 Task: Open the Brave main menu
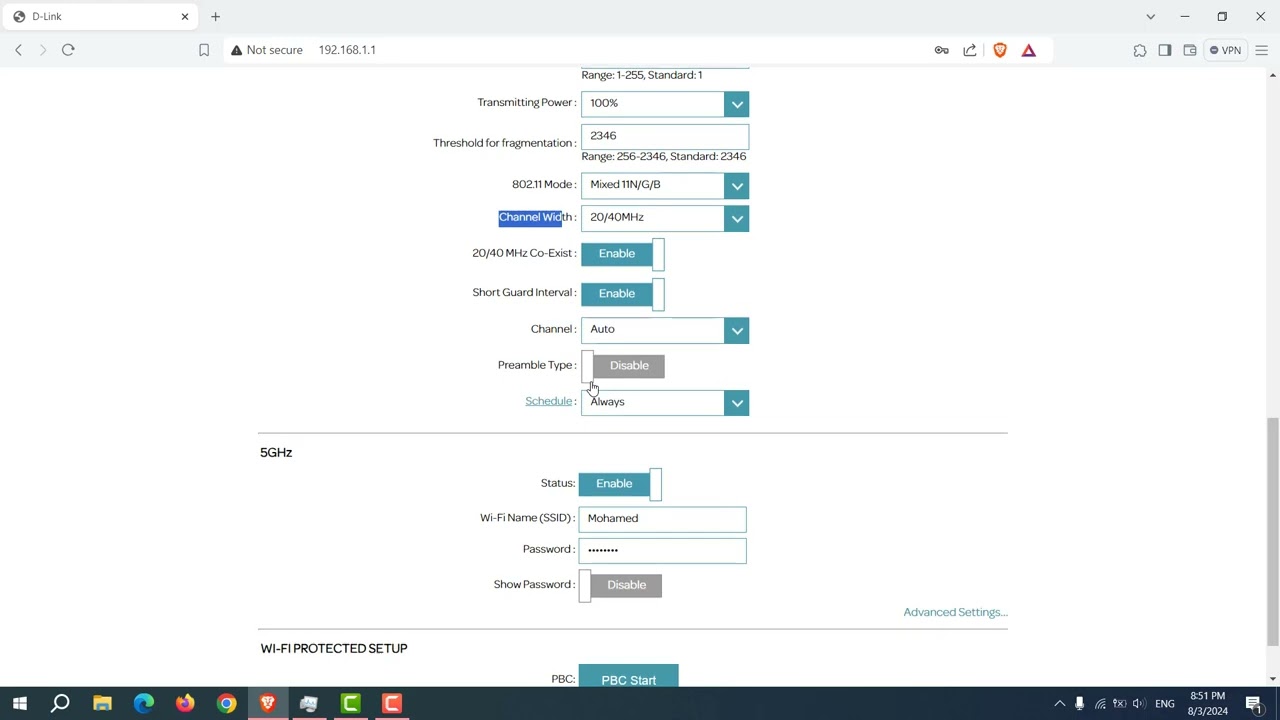point(1261,50)
